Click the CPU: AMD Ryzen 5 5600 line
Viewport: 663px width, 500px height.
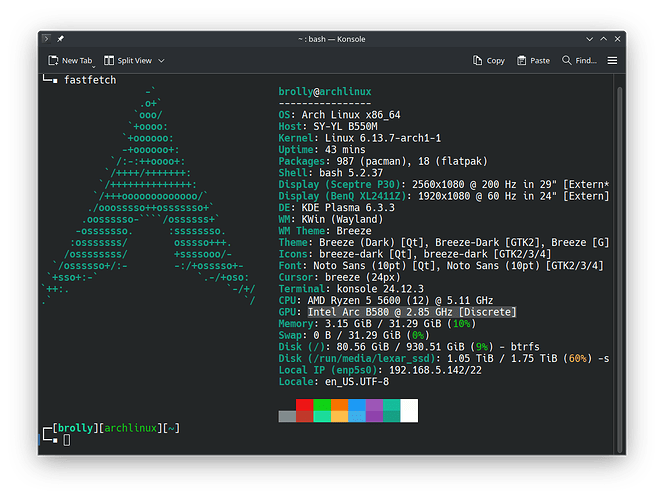(x=386, y=301)
